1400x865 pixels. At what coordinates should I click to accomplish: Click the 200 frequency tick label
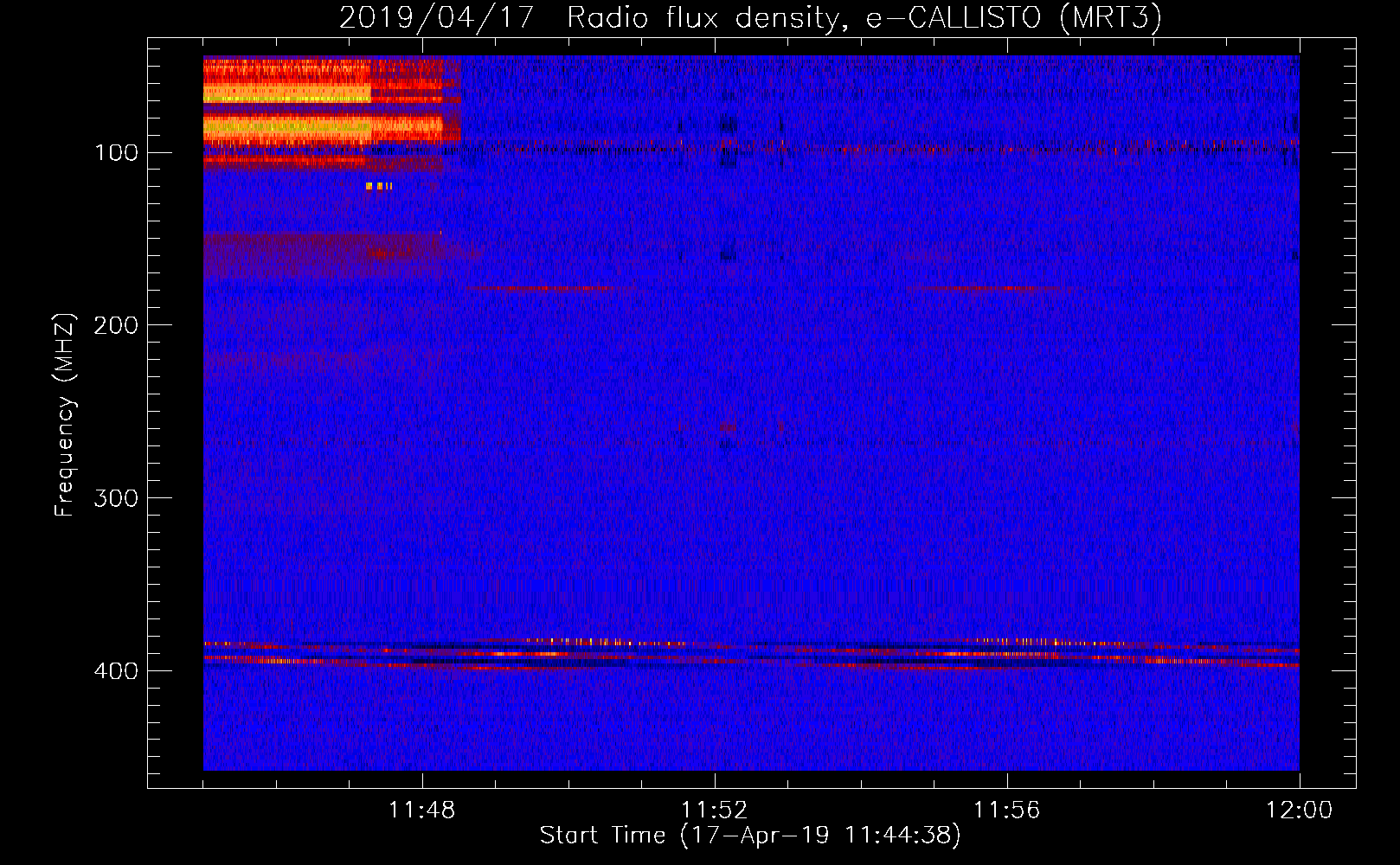coord(116,325)
